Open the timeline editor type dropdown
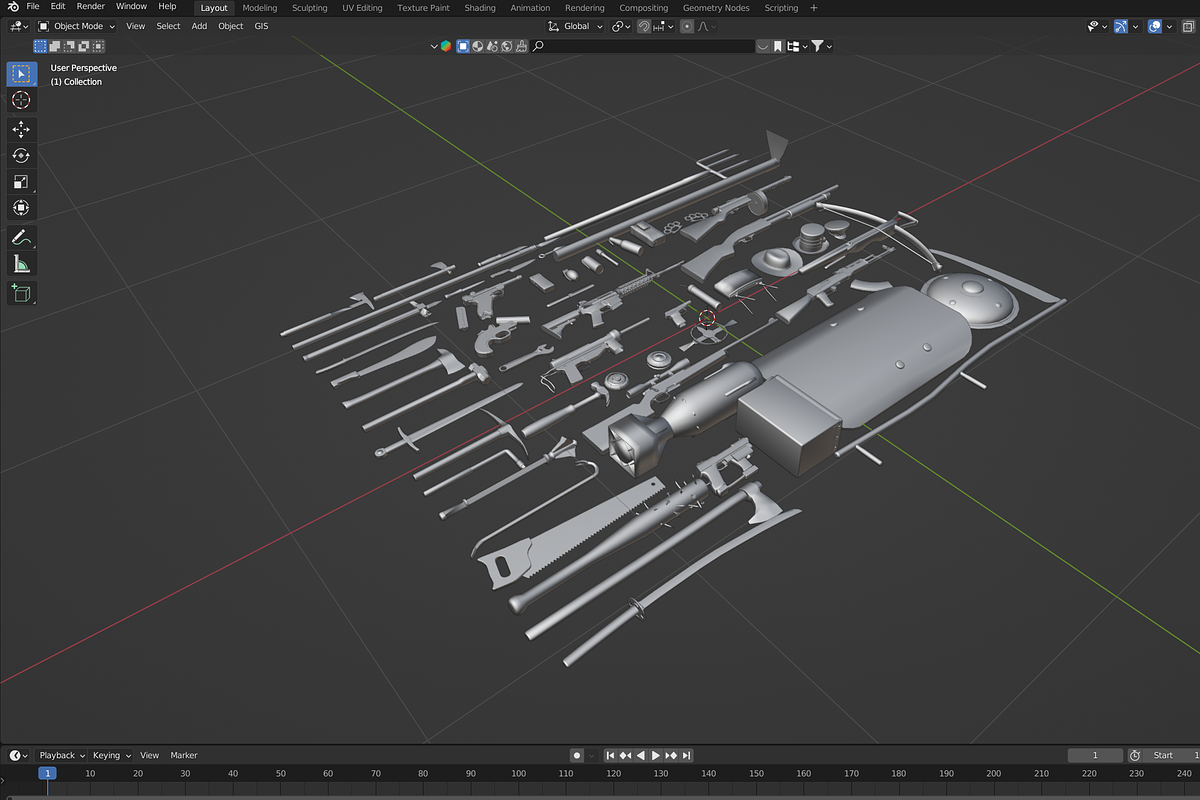 [x=18, y=755]
